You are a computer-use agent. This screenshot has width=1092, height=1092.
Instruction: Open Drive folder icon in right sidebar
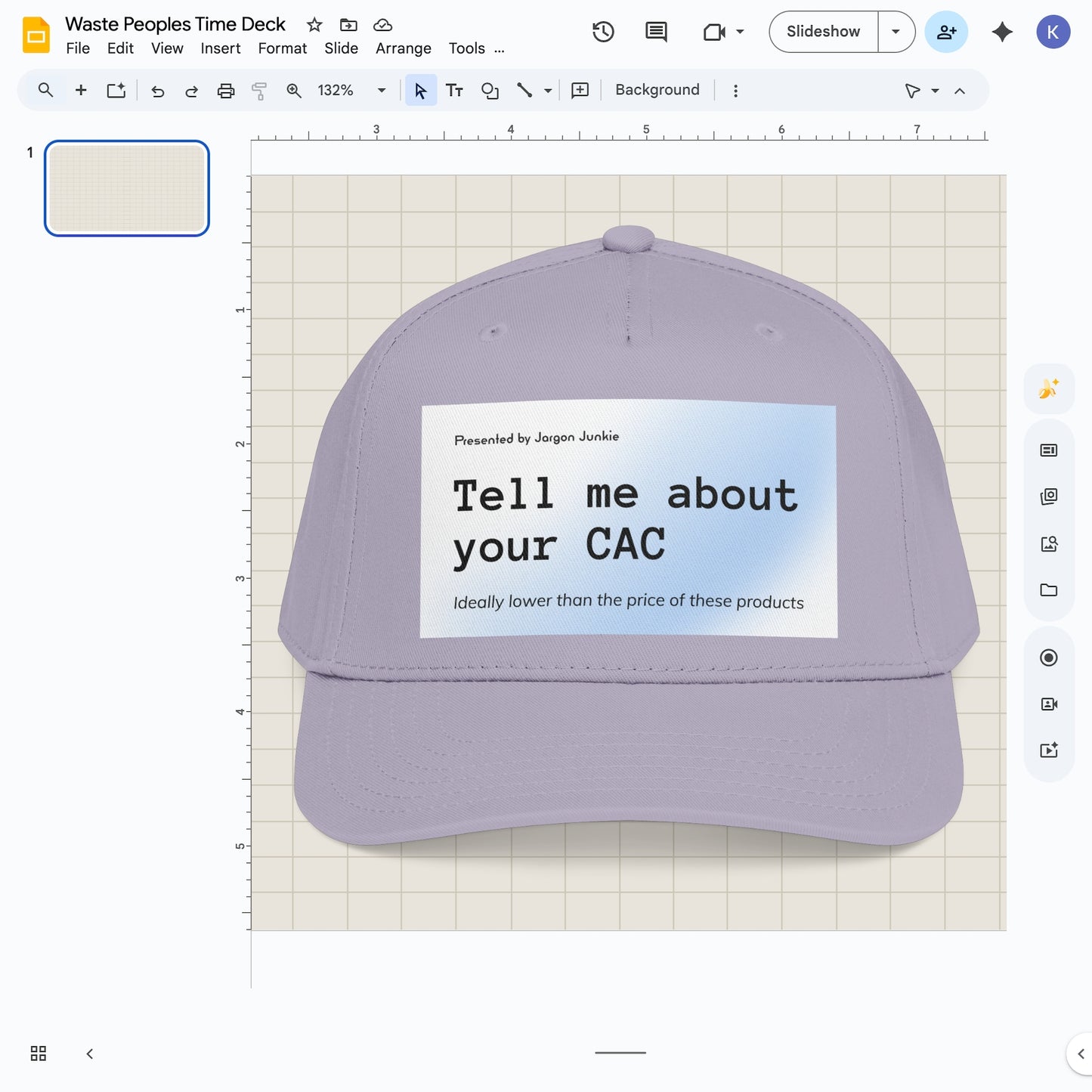[1049, 590]
